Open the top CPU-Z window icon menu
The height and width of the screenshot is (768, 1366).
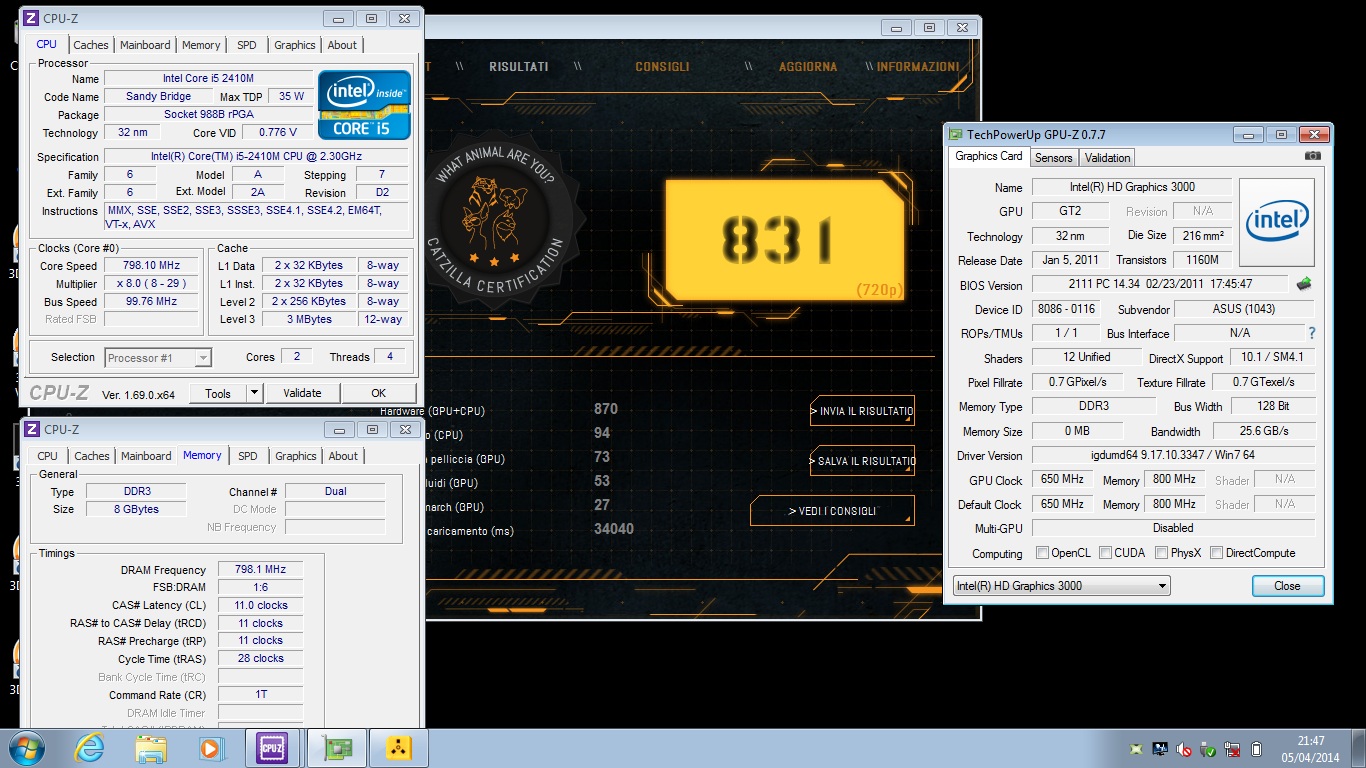click(30, 18)
